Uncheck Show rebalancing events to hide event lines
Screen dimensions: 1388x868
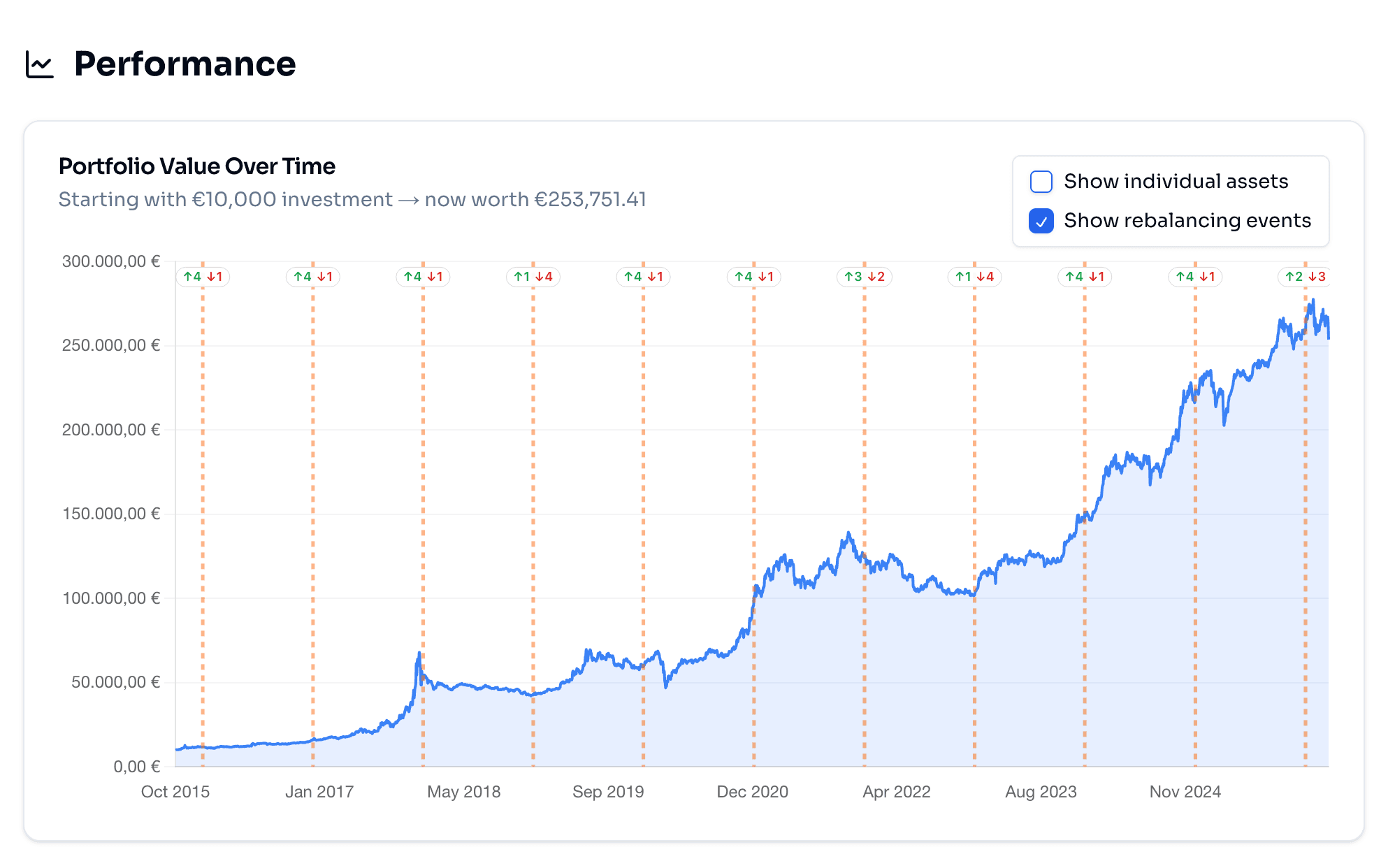pos(1041,220)
